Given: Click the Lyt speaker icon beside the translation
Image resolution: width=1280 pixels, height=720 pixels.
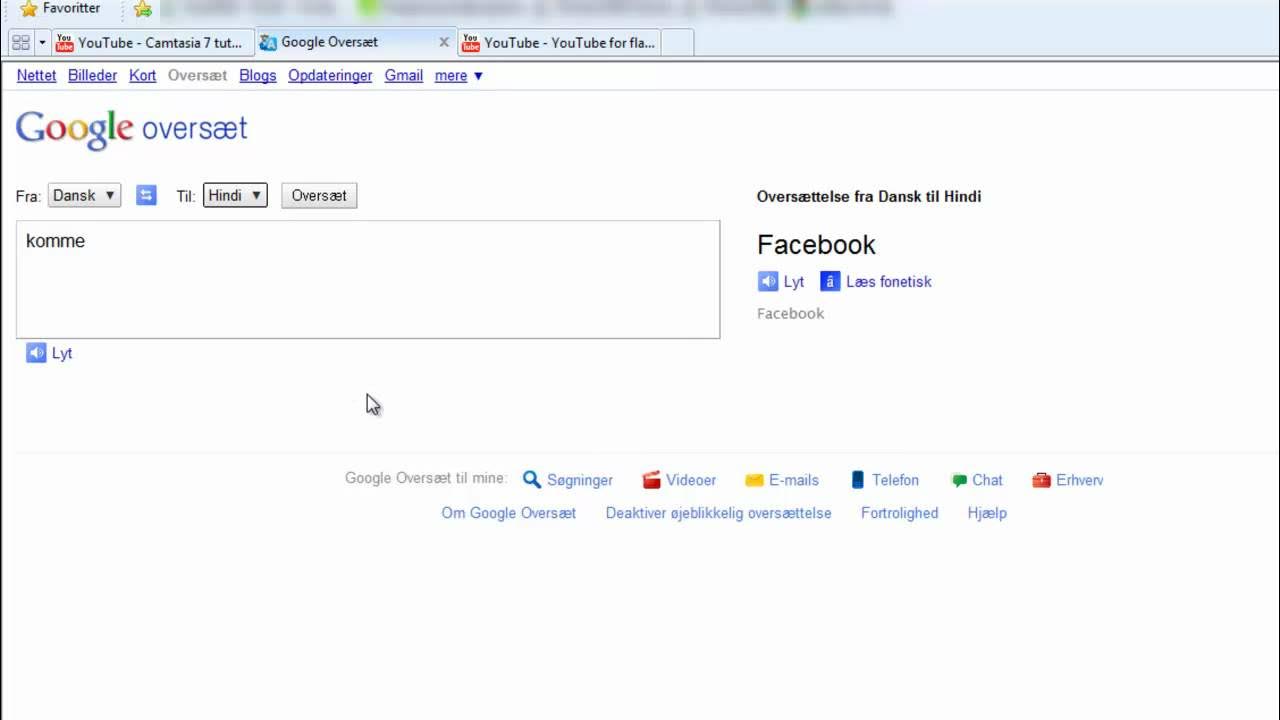Looking at the screenshot, I should click(767, 281).
